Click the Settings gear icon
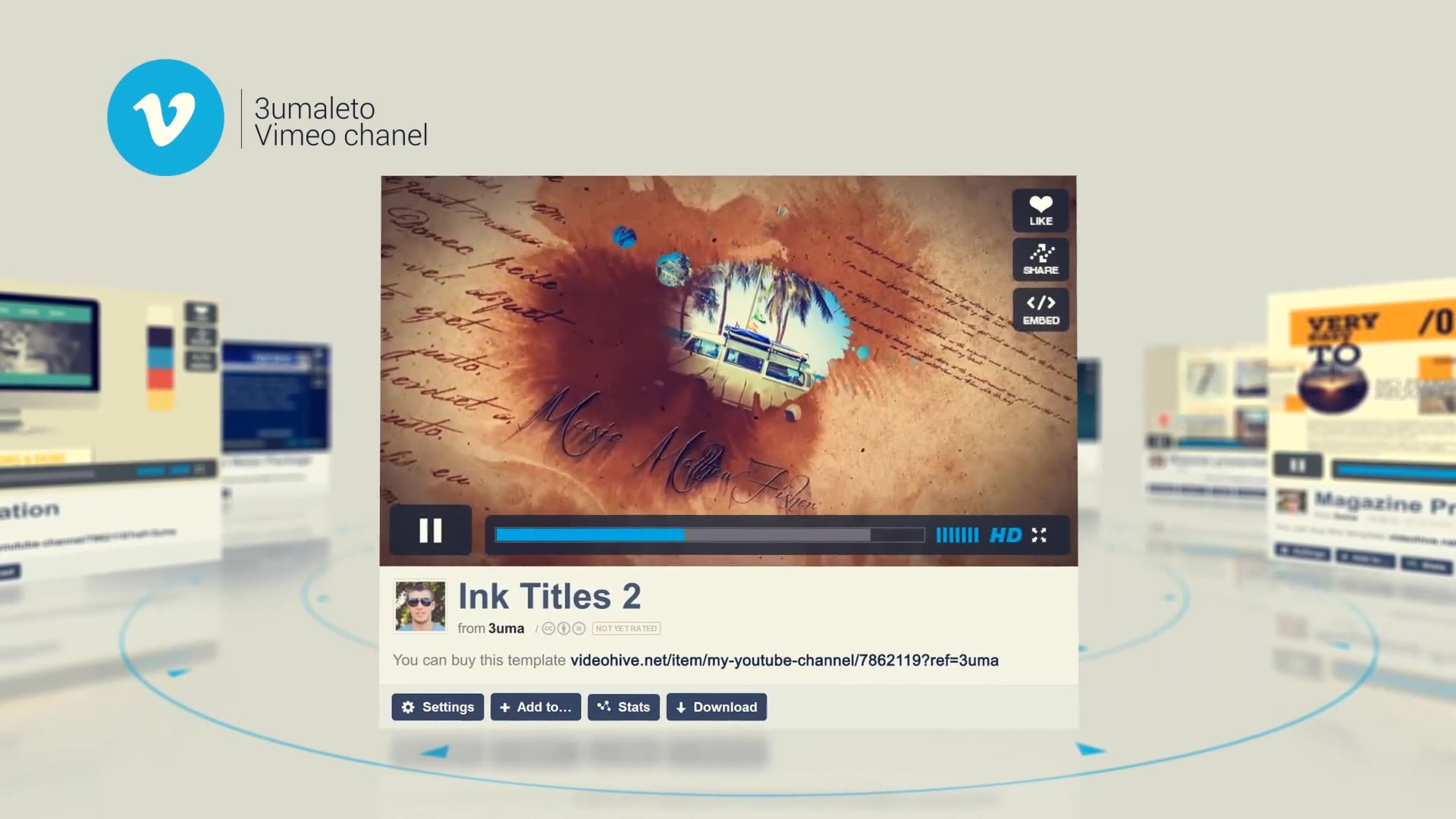The height and width of the screenshot is (819, 1456). (x=408, y=707)
